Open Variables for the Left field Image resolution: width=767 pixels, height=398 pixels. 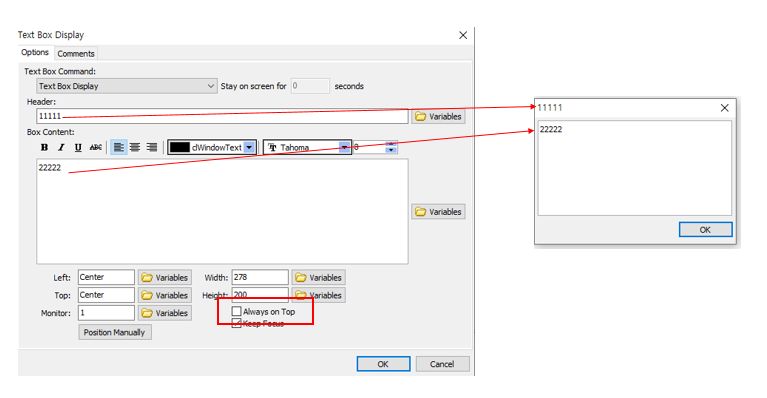tap(165, 277)
